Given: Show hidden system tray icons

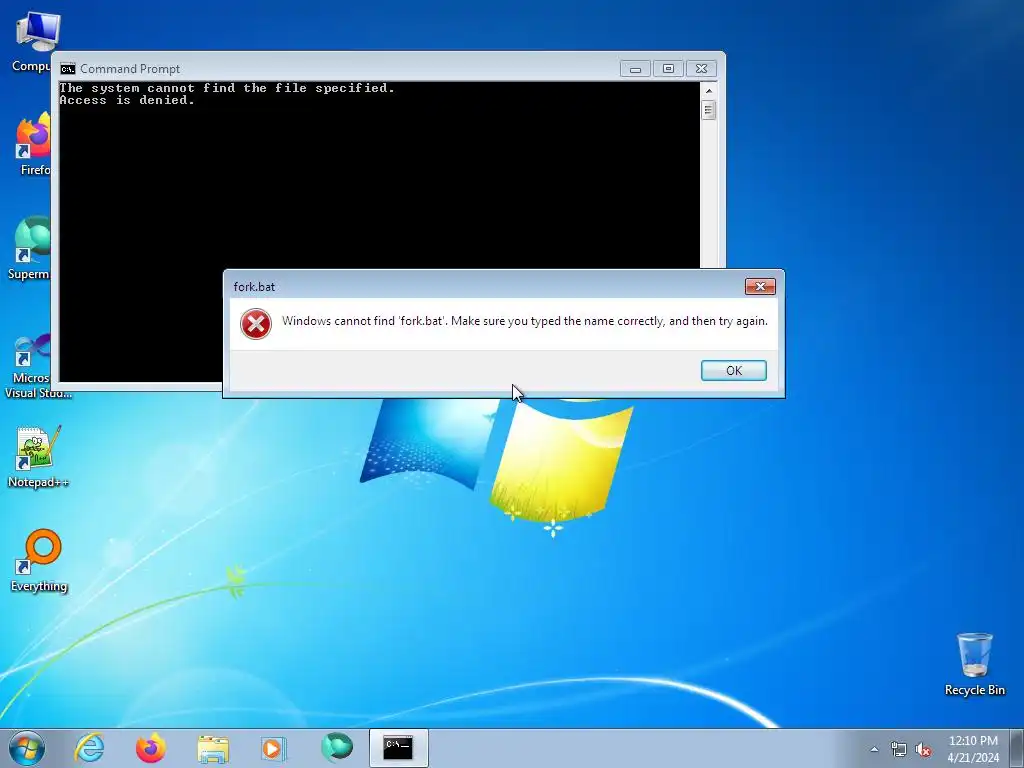Looking at the screenshot, I should 874,749.
